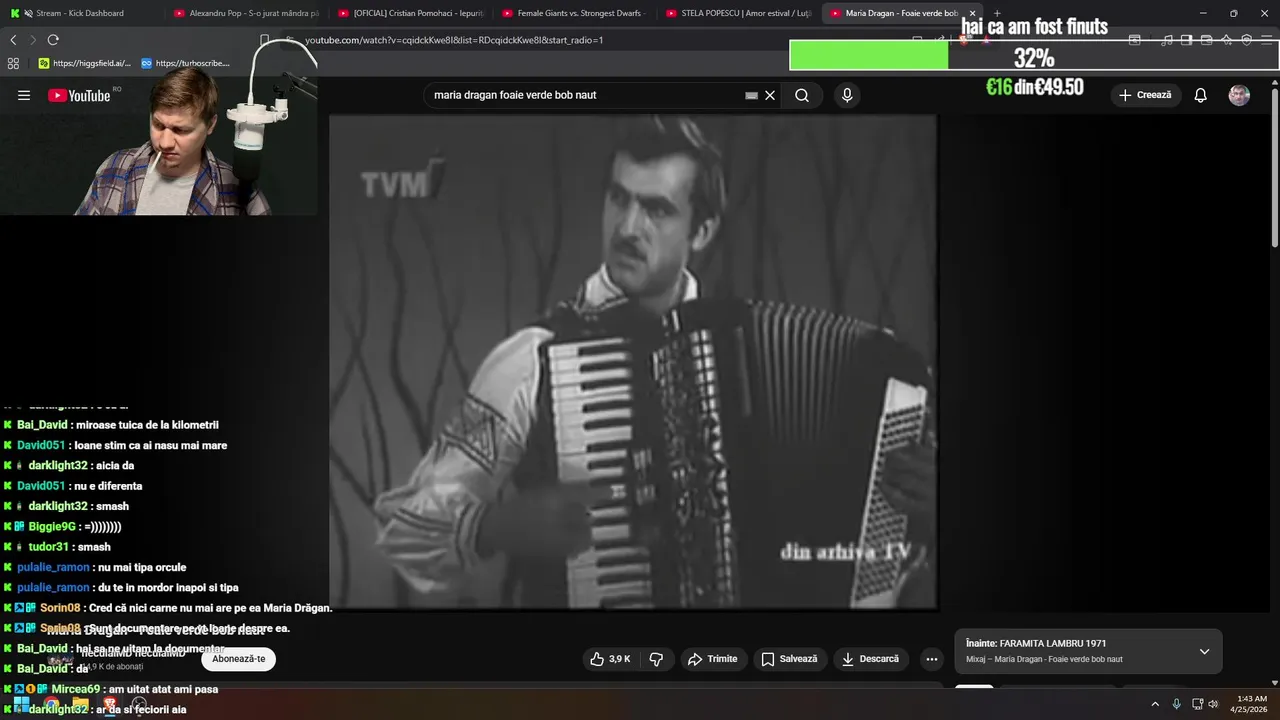Click the Abonează-te subscribe button
The height and width of the screenshot is (720, 1280).
[238, 659]
